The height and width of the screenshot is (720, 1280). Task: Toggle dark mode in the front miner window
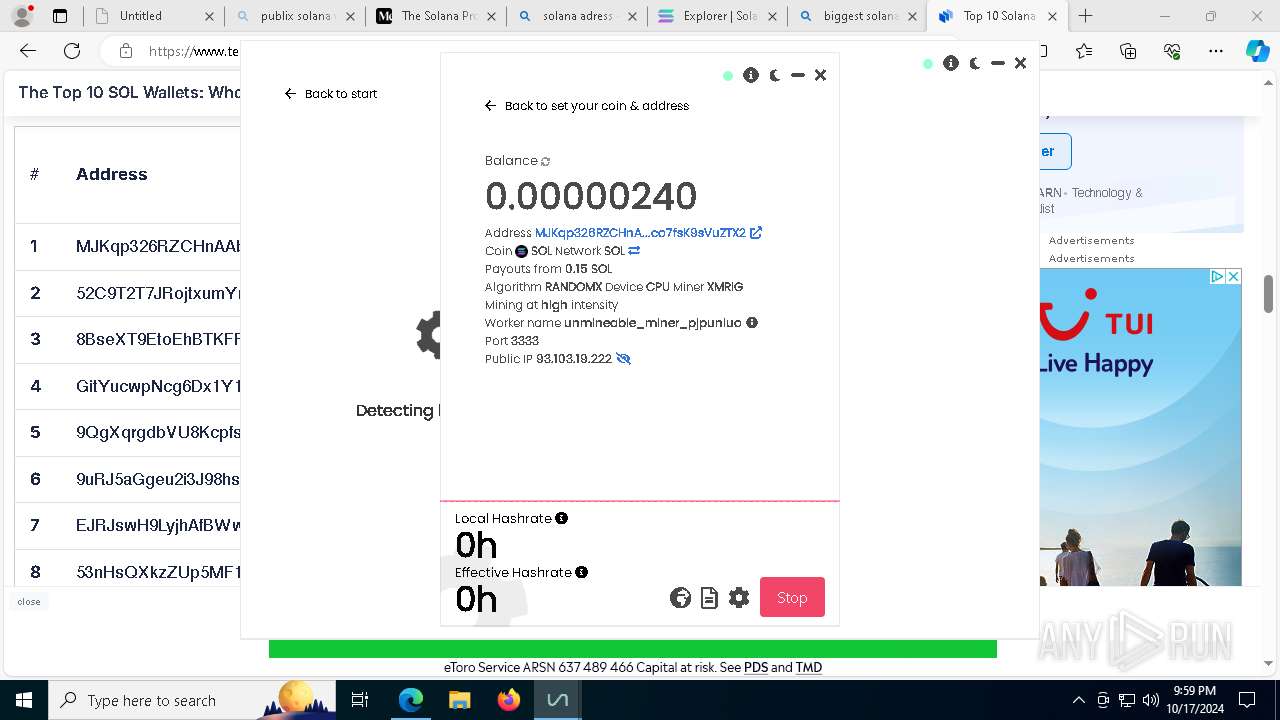coord(775,75)
